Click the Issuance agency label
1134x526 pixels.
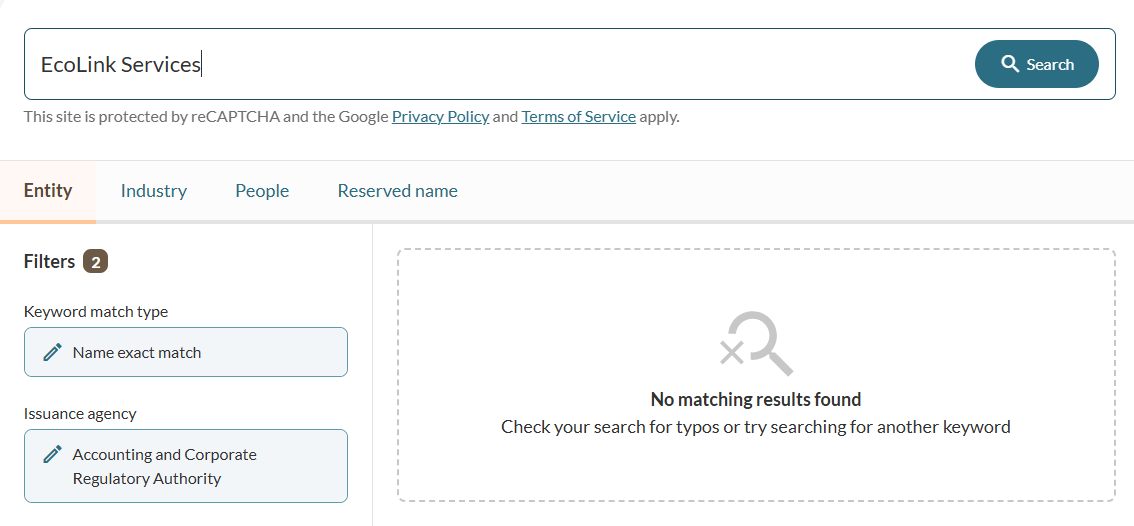[80, 414]
